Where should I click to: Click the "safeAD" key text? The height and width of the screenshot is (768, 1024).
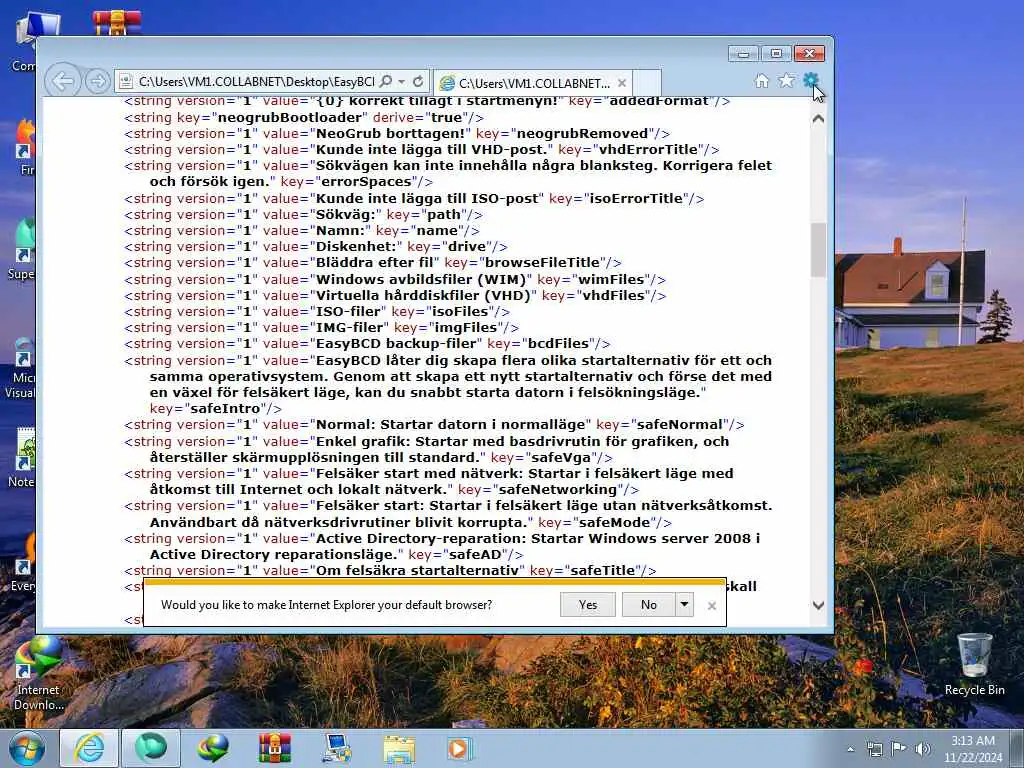pyautogui.click(x=475, y=554)
